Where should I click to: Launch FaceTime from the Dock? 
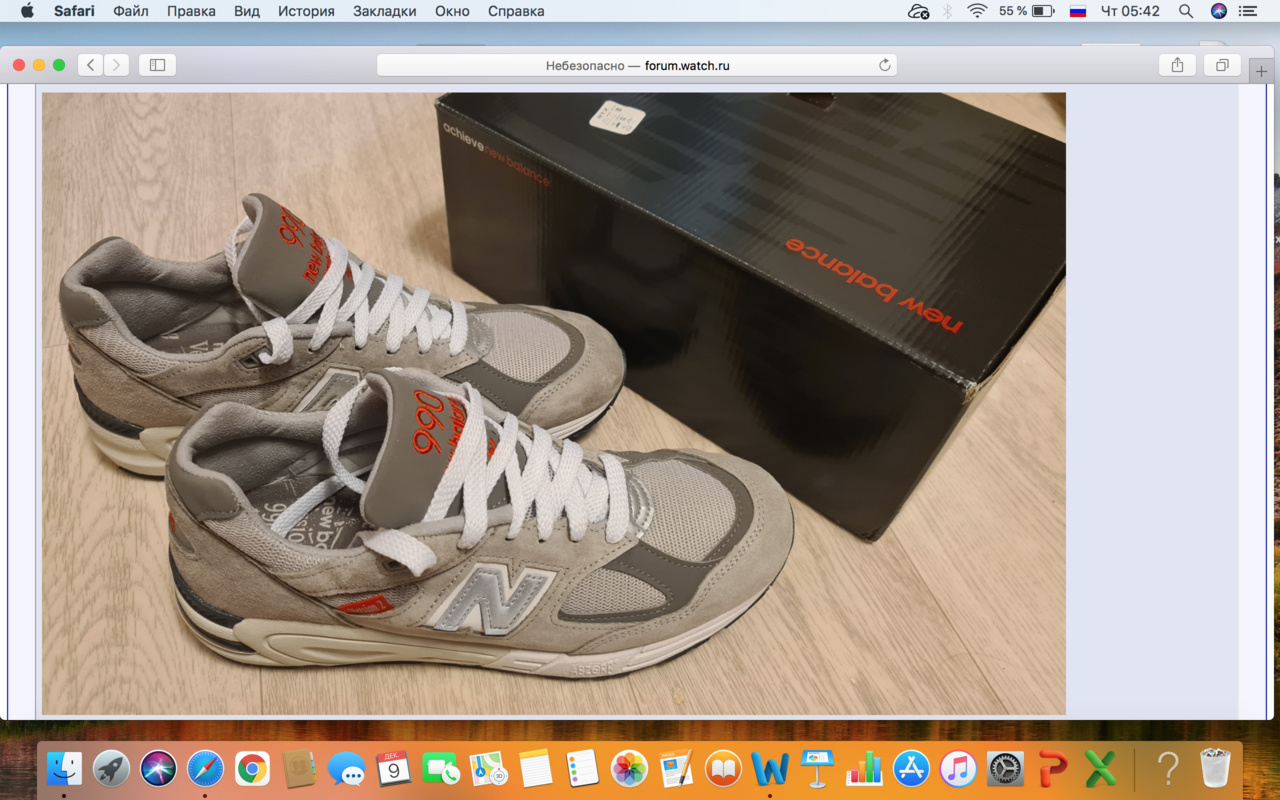pos(441,768)
